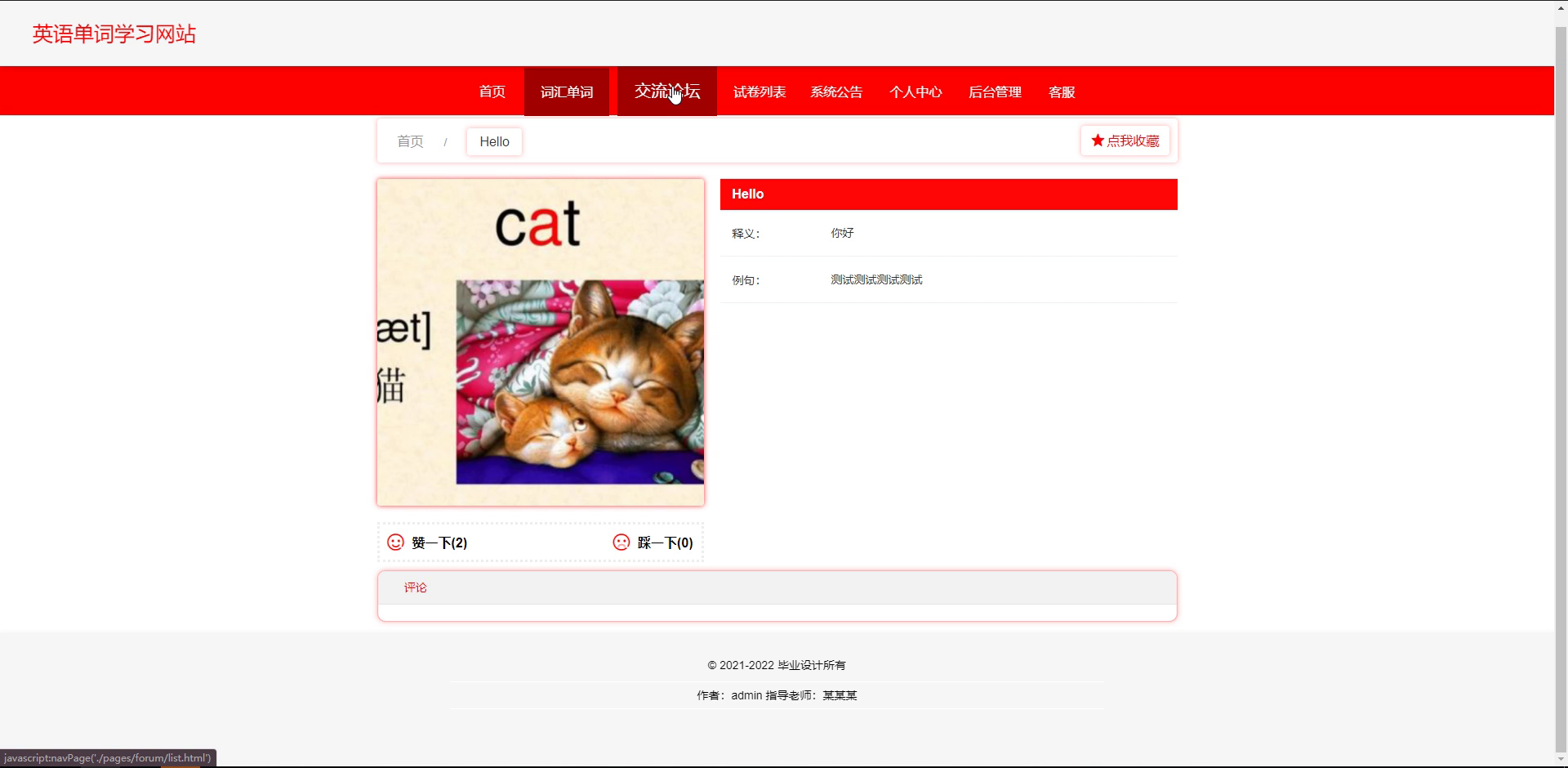This screenshot has width=1568, height=768.
Task: Open 后台管理 admin backend
Action: 995,92
